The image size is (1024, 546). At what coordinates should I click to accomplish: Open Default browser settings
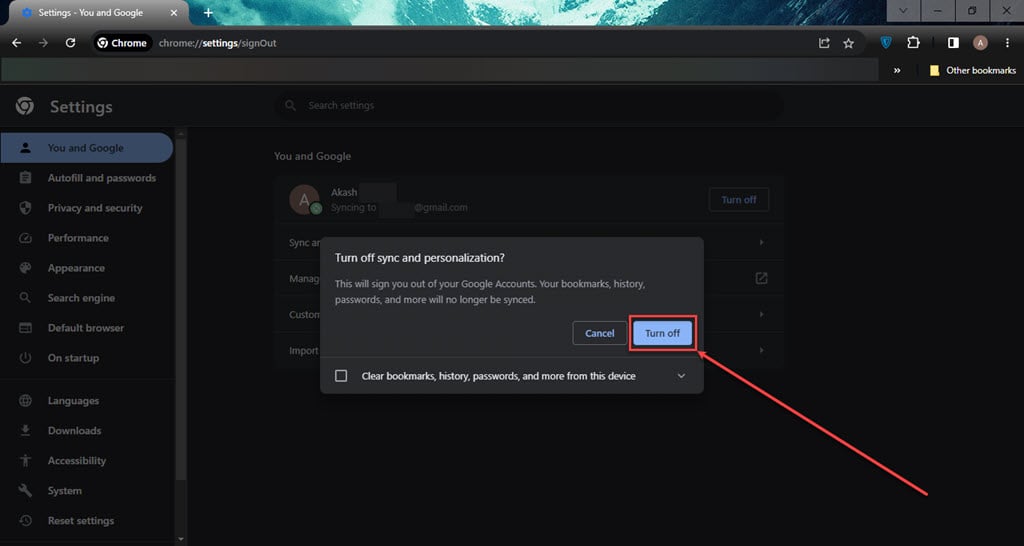87,328
